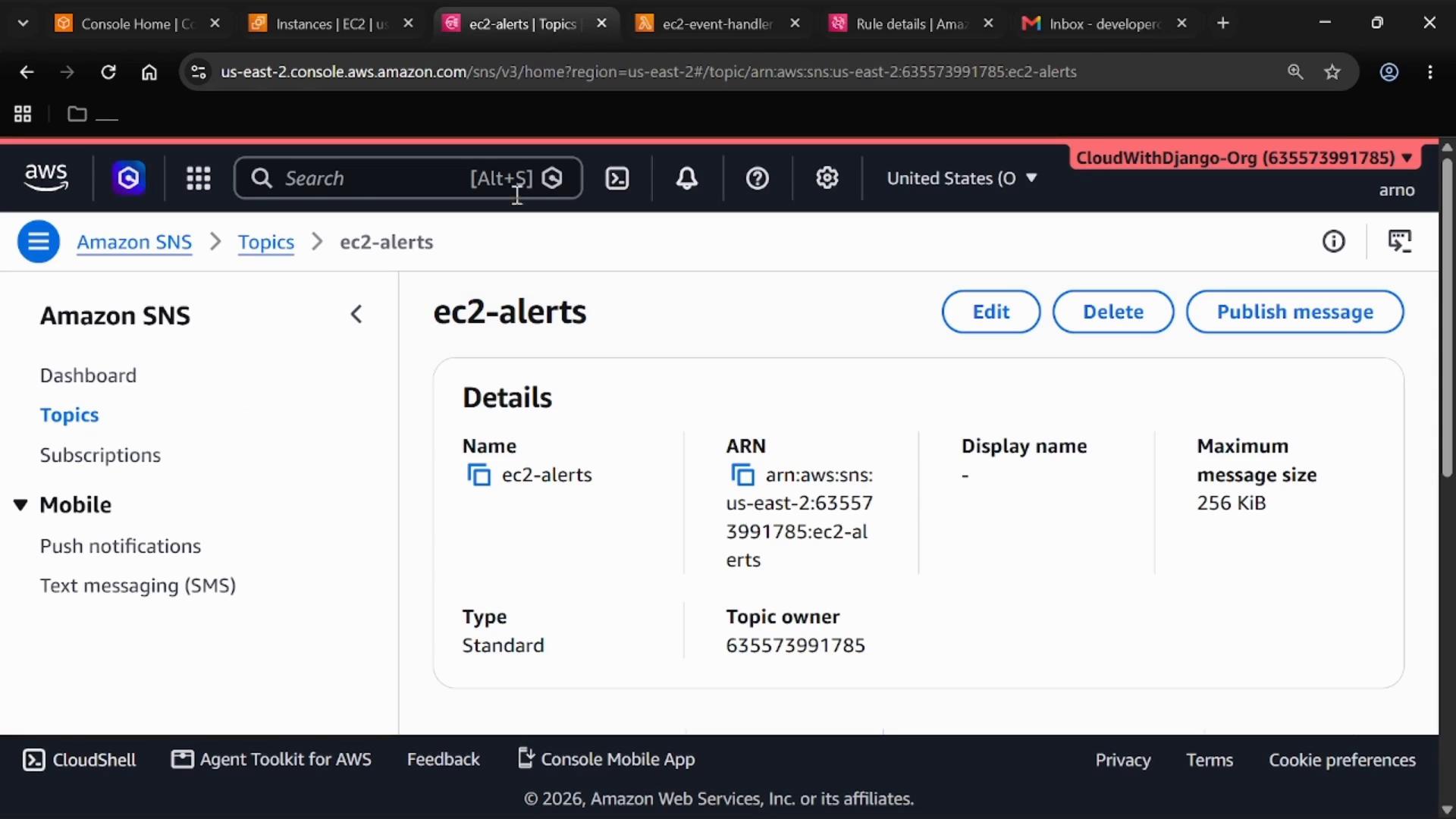Copy the topic name ec2-alerts
This screenshot has height=819, width=1456.
point(479,475)
